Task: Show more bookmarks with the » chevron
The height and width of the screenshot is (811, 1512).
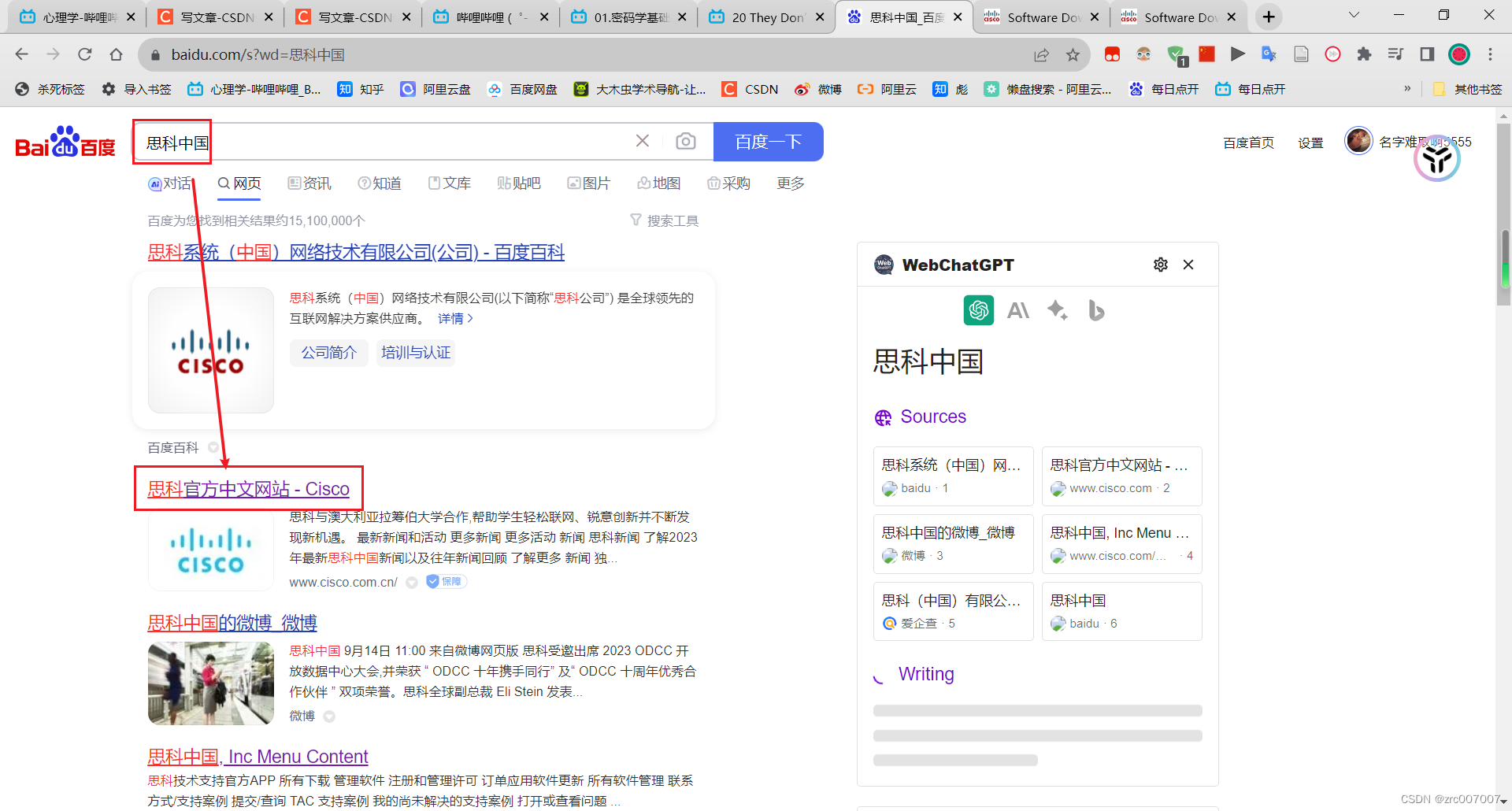Action: click(1407, 89)
